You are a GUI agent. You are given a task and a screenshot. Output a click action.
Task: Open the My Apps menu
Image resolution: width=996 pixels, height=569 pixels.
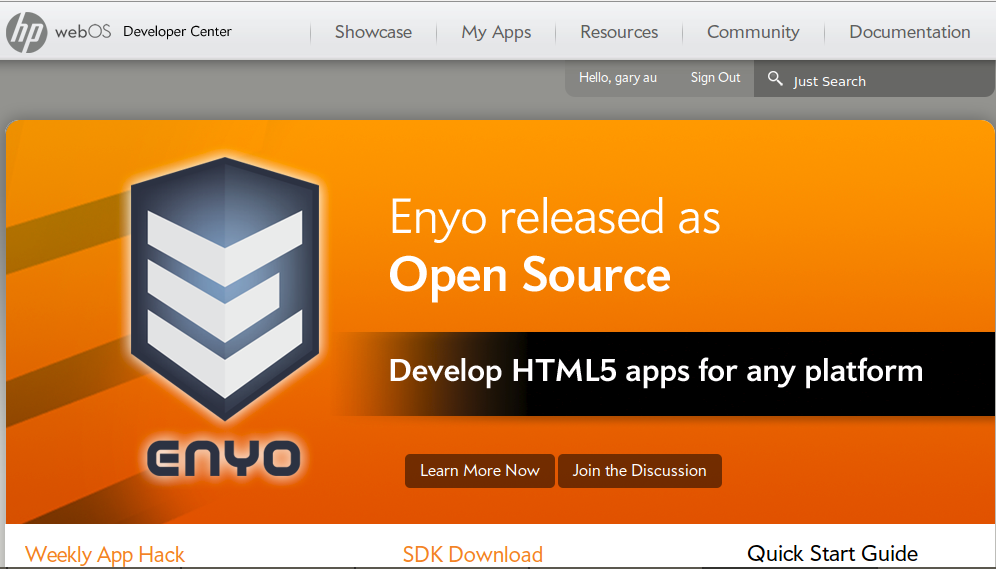tap(496, 32)
